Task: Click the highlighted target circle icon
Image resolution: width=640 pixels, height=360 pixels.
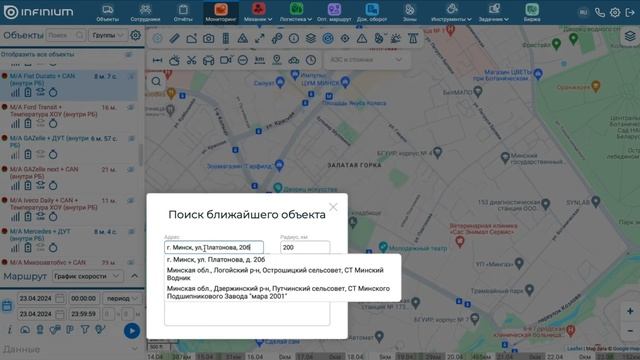Action: pyautogui.click(x=328, y=38)
